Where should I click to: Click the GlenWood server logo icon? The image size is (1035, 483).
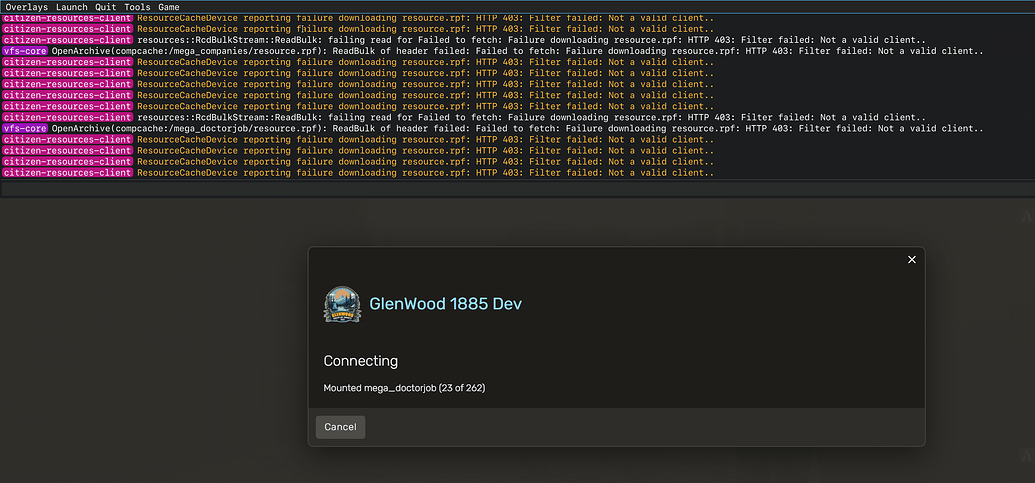click(x=343, y=304)
